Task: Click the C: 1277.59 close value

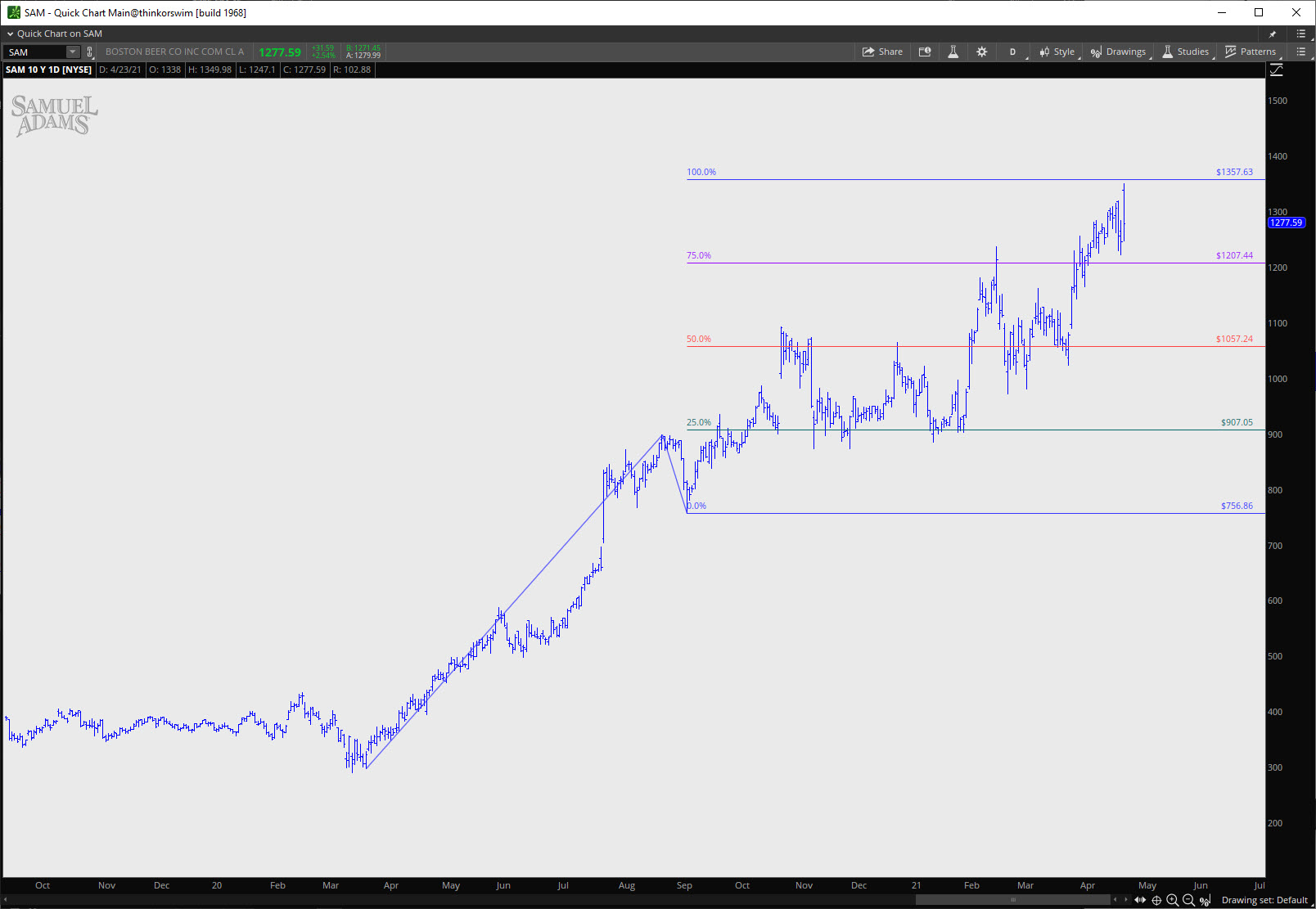Action: point(304,70)
